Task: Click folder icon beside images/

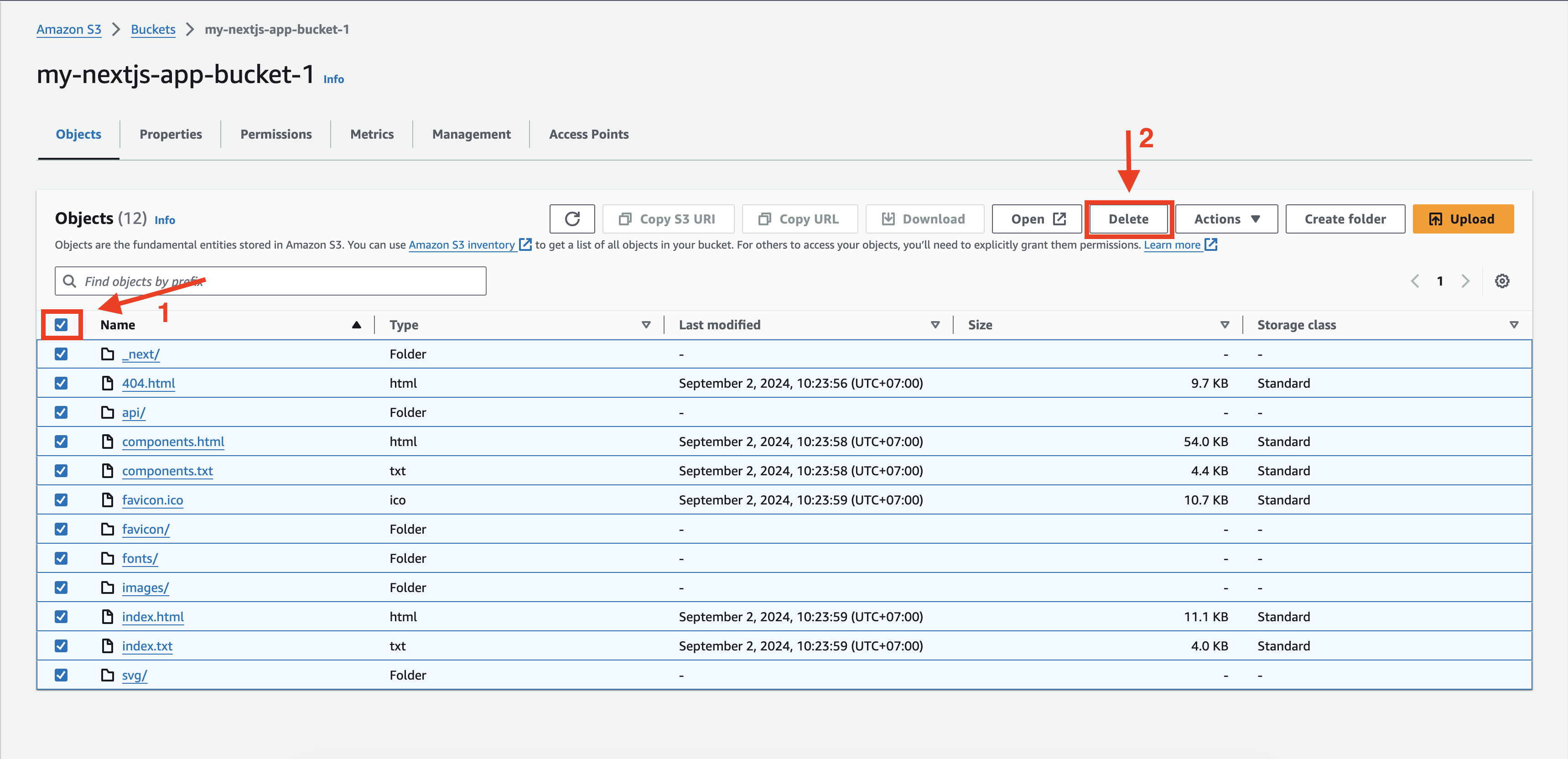Action: click(x=108, y=588)
